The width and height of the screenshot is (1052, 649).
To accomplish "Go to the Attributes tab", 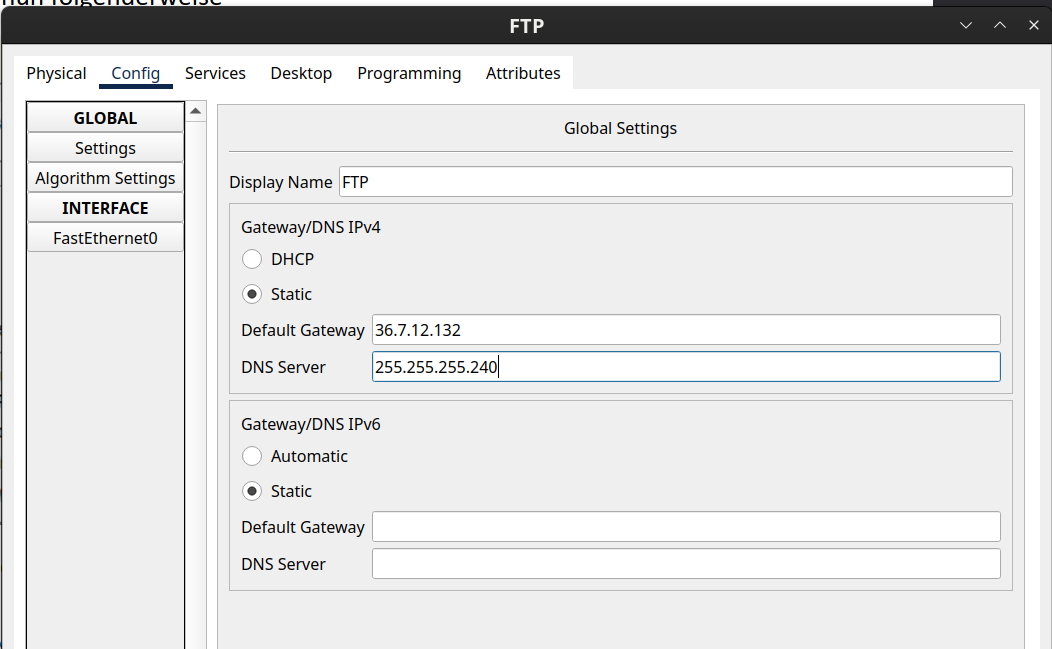I will [x=523, y=73].
